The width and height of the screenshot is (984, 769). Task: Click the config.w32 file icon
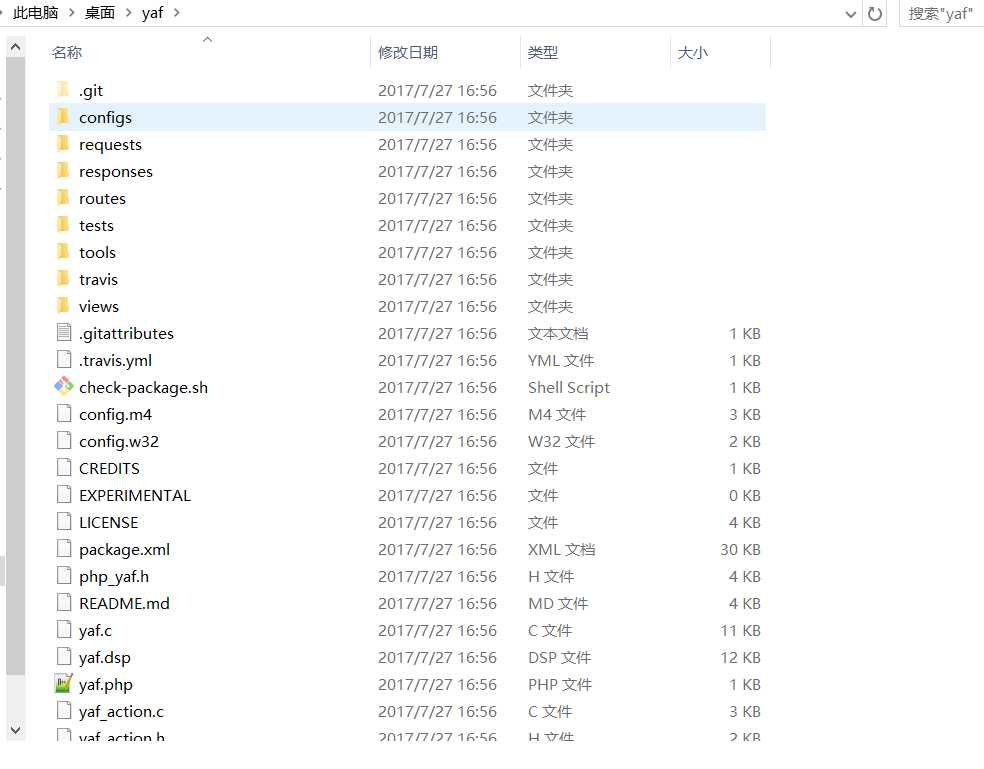click(64, 441)
